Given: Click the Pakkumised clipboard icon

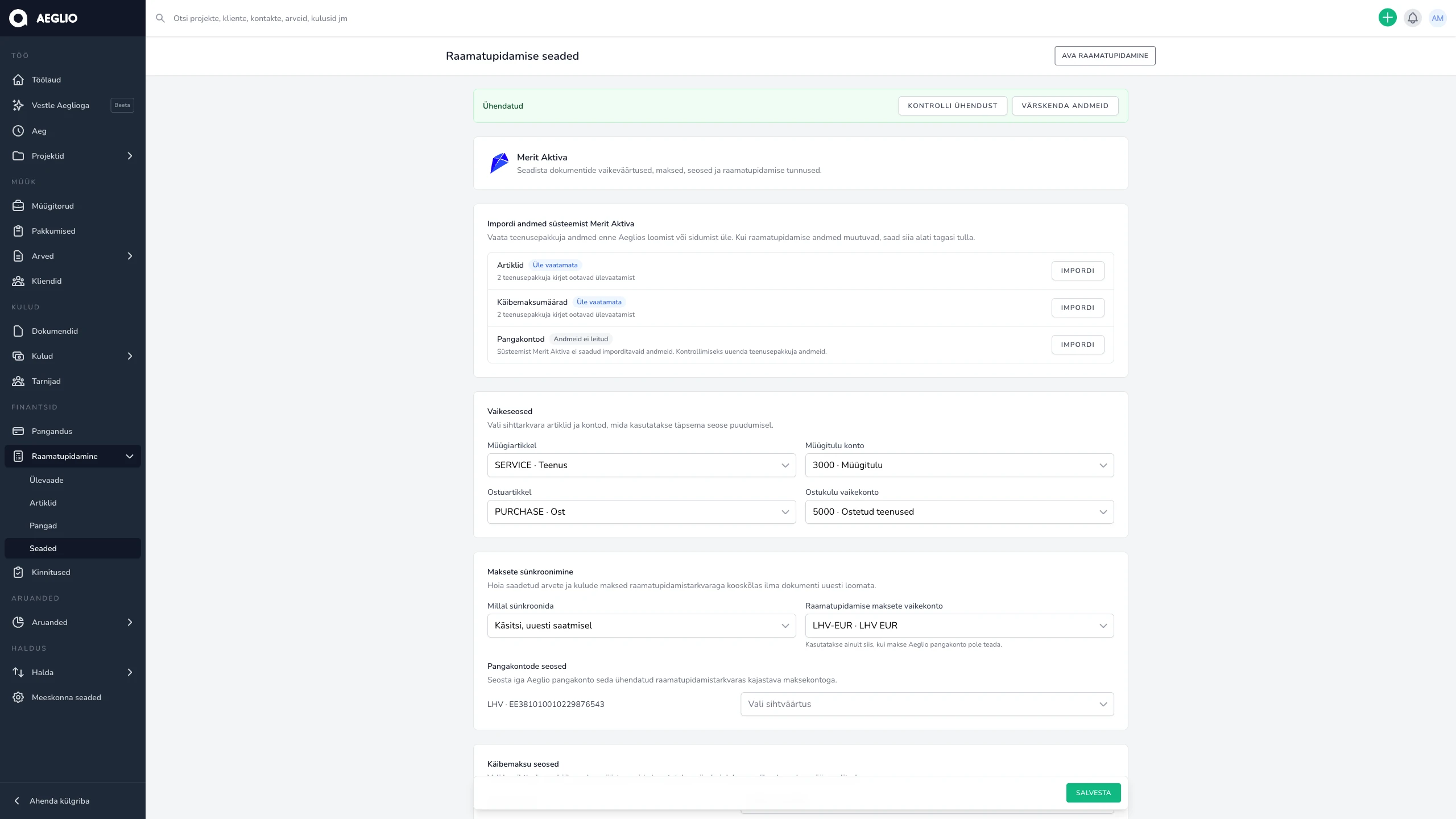Looking at the screenshot, I should pos(18,231).
